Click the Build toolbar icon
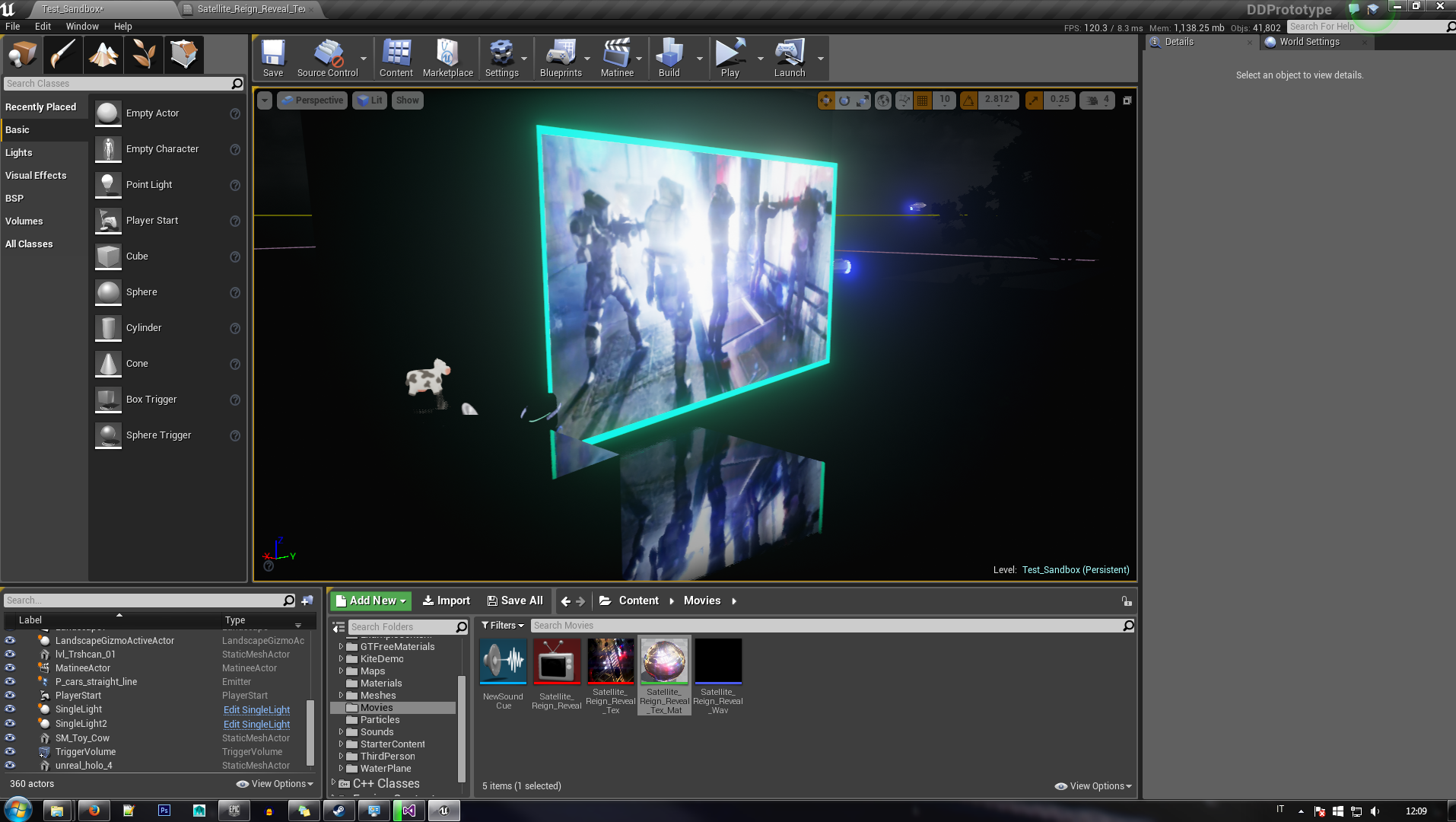The image size is (1456, 822). 669,58
